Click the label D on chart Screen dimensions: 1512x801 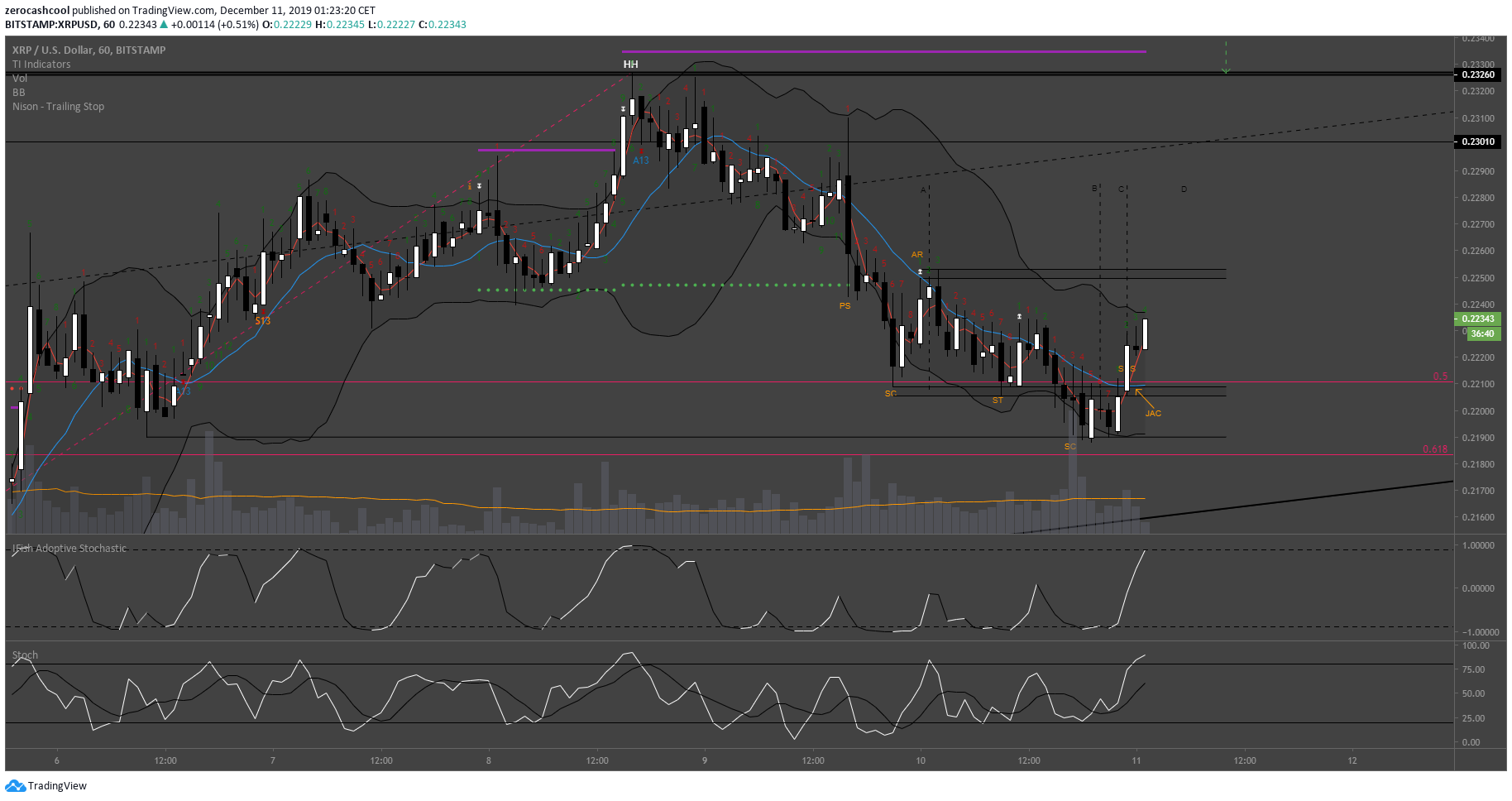(1184, 189)
